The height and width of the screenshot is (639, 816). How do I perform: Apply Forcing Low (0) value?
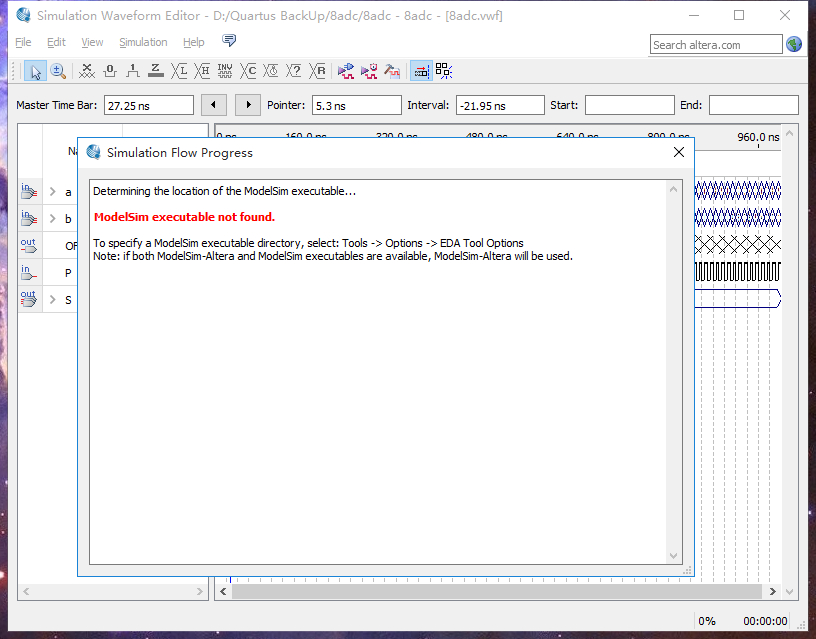click(x=110, y=71)
